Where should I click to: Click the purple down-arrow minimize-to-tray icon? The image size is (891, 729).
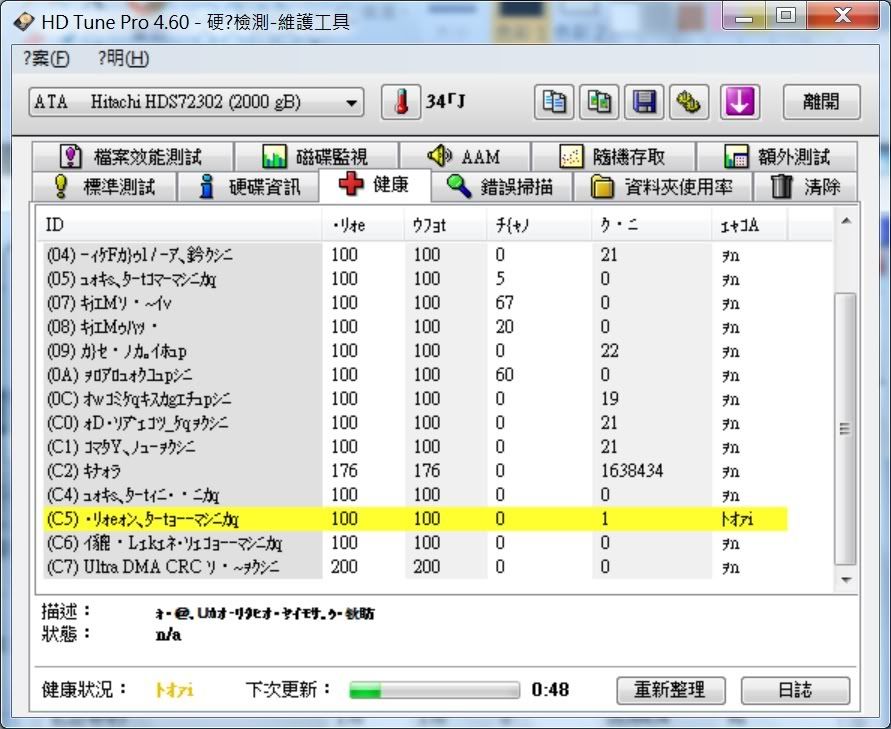click(740, 102)
